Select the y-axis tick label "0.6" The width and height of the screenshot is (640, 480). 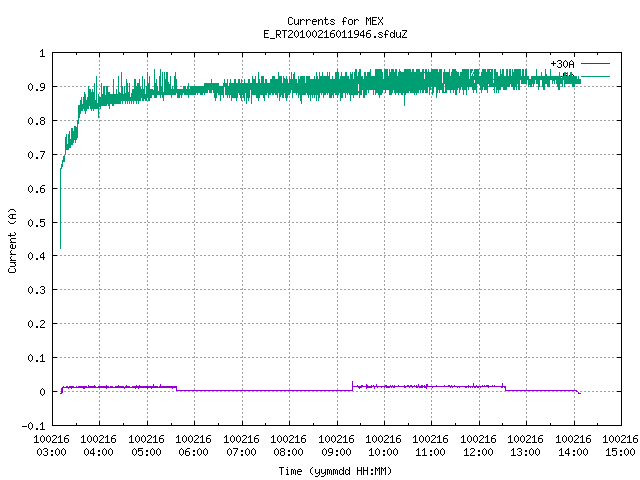[x=37, y=189]
